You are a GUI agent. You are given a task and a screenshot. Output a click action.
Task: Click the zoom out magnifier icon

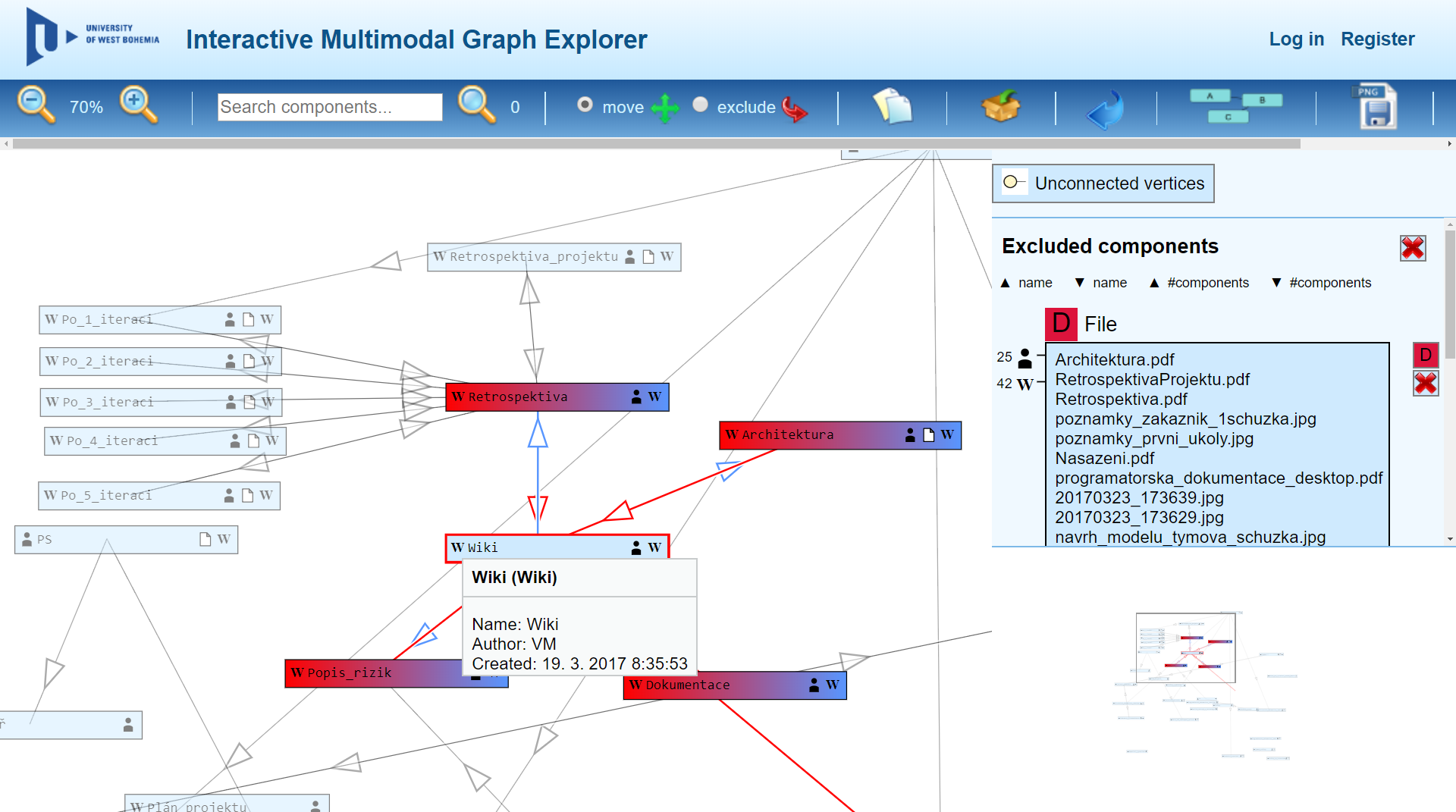click(36, 105)
